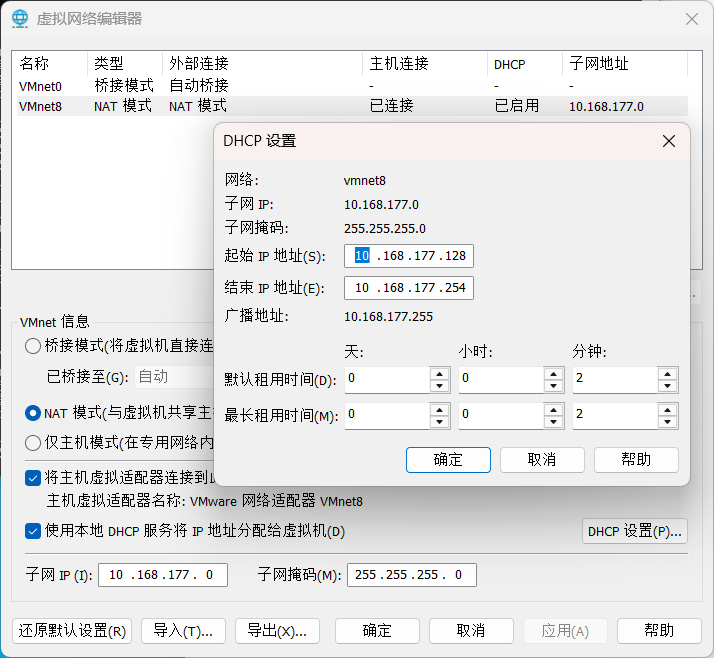Select 桥接模式 radio button

33,346
